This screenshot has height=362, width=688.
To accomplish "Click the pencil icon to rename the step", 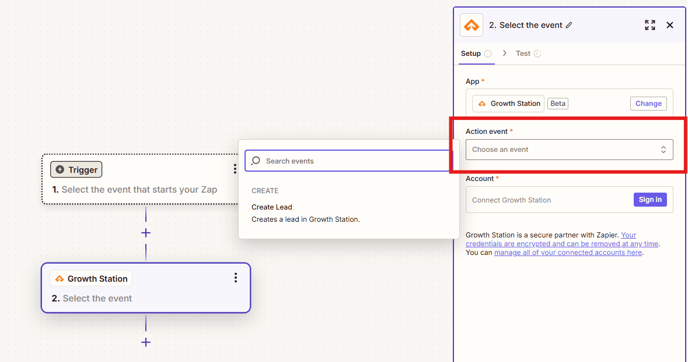I will [x=569, y=25].
